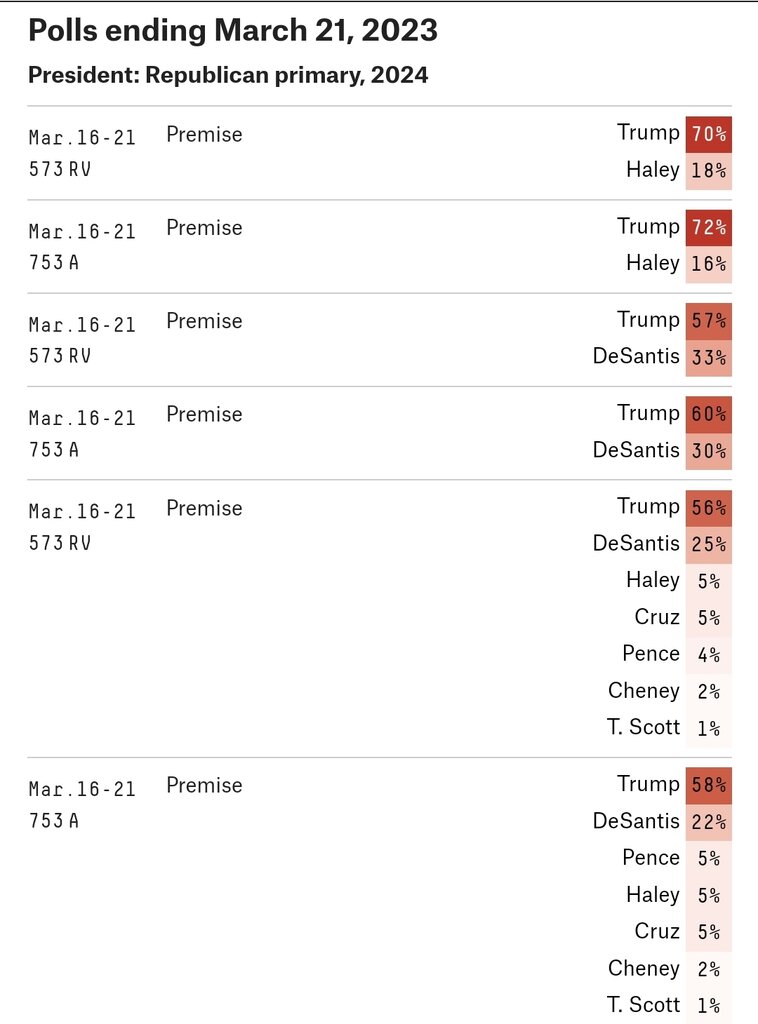Click the Trump 72% result cell
This screenshot has width=758, height=1024.
(x=708, y=228)
